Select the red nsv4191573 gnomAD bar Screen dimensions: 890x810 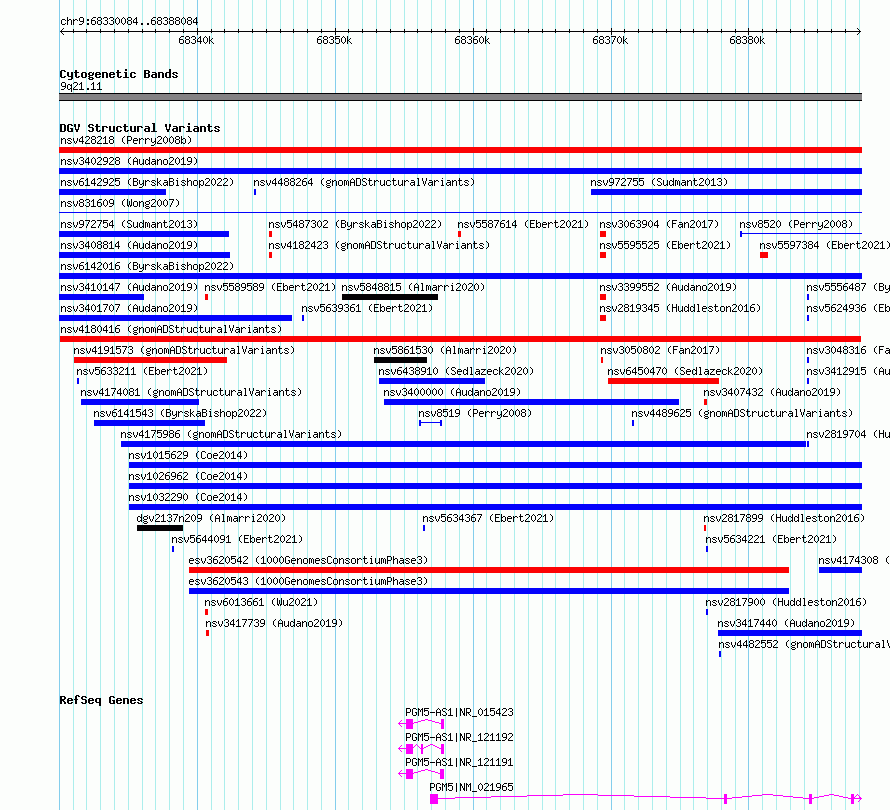point(150,360)
